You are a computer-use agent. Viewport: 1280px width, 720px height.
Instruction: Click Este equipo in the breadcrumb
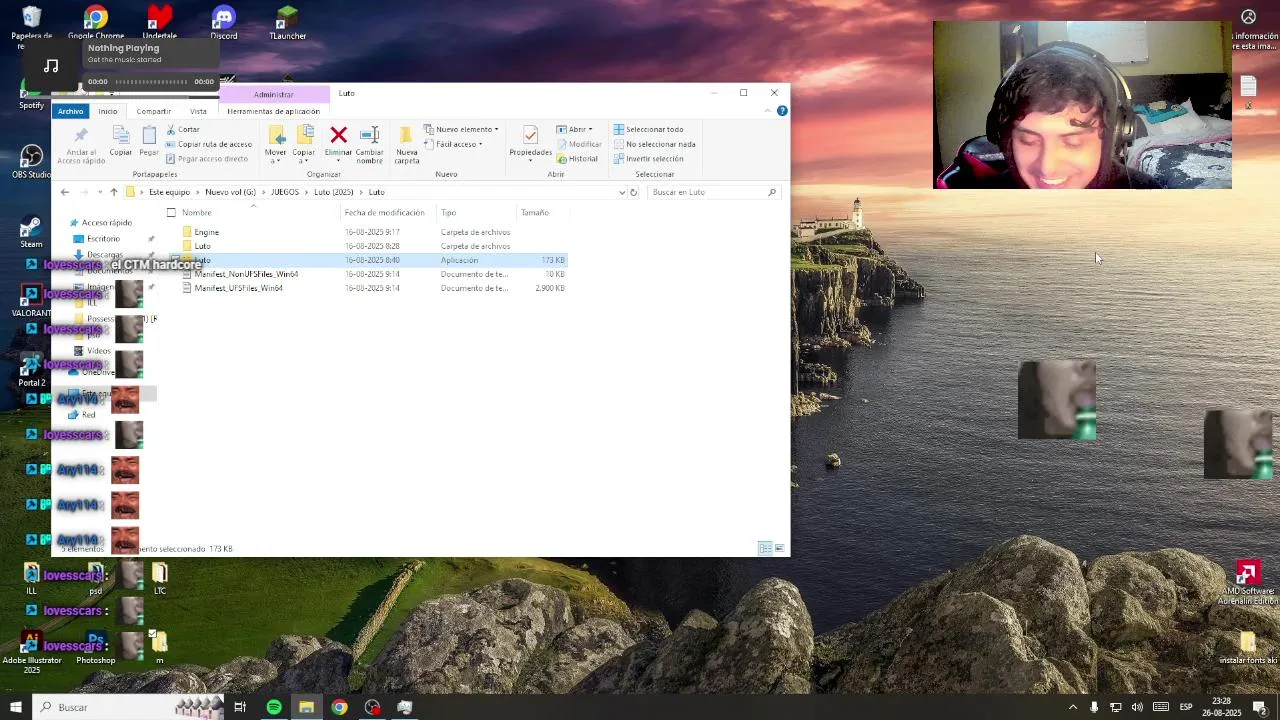169,192
